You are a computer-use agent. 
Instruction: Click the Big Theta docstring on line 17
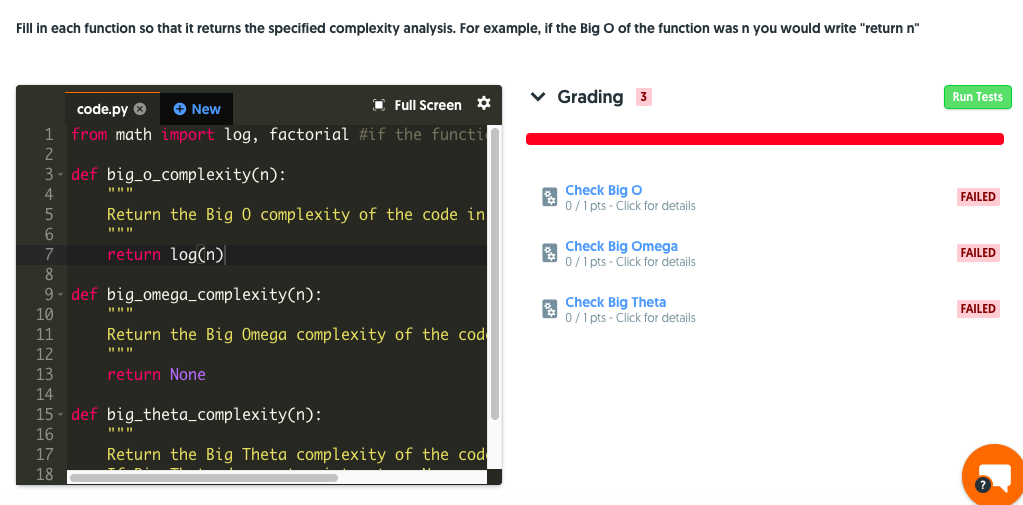tap(296, 455)
